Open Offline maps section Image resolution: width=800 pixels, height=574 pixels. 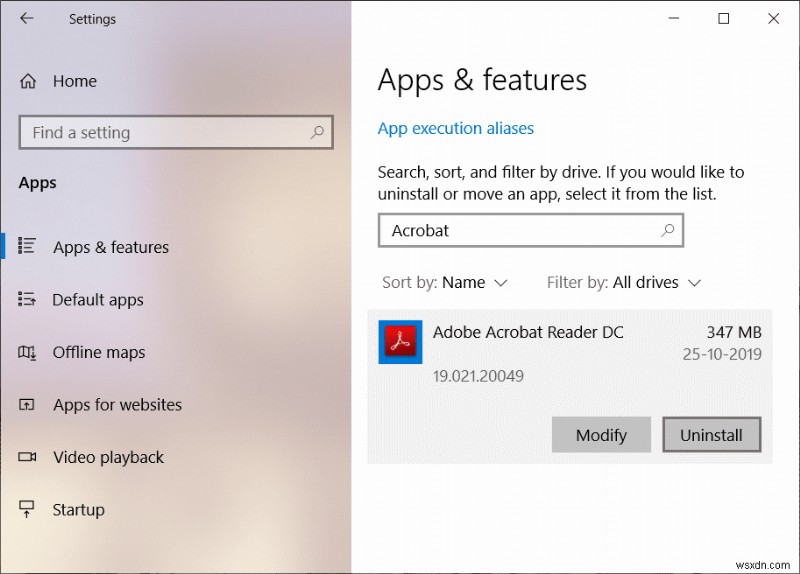pyautogui.click(x=99, y=353)
